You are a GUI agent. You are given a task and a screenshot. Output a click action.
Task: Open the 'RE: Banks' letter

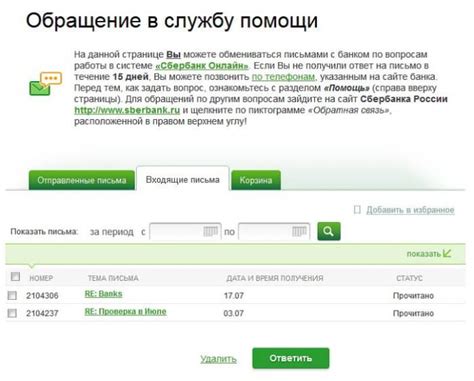coord(103,294)
